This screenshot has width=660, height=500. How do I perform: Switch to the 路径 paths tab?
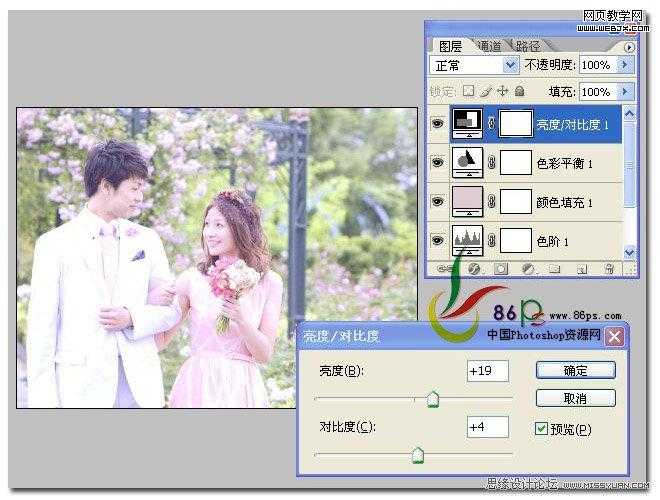point(527,46)
